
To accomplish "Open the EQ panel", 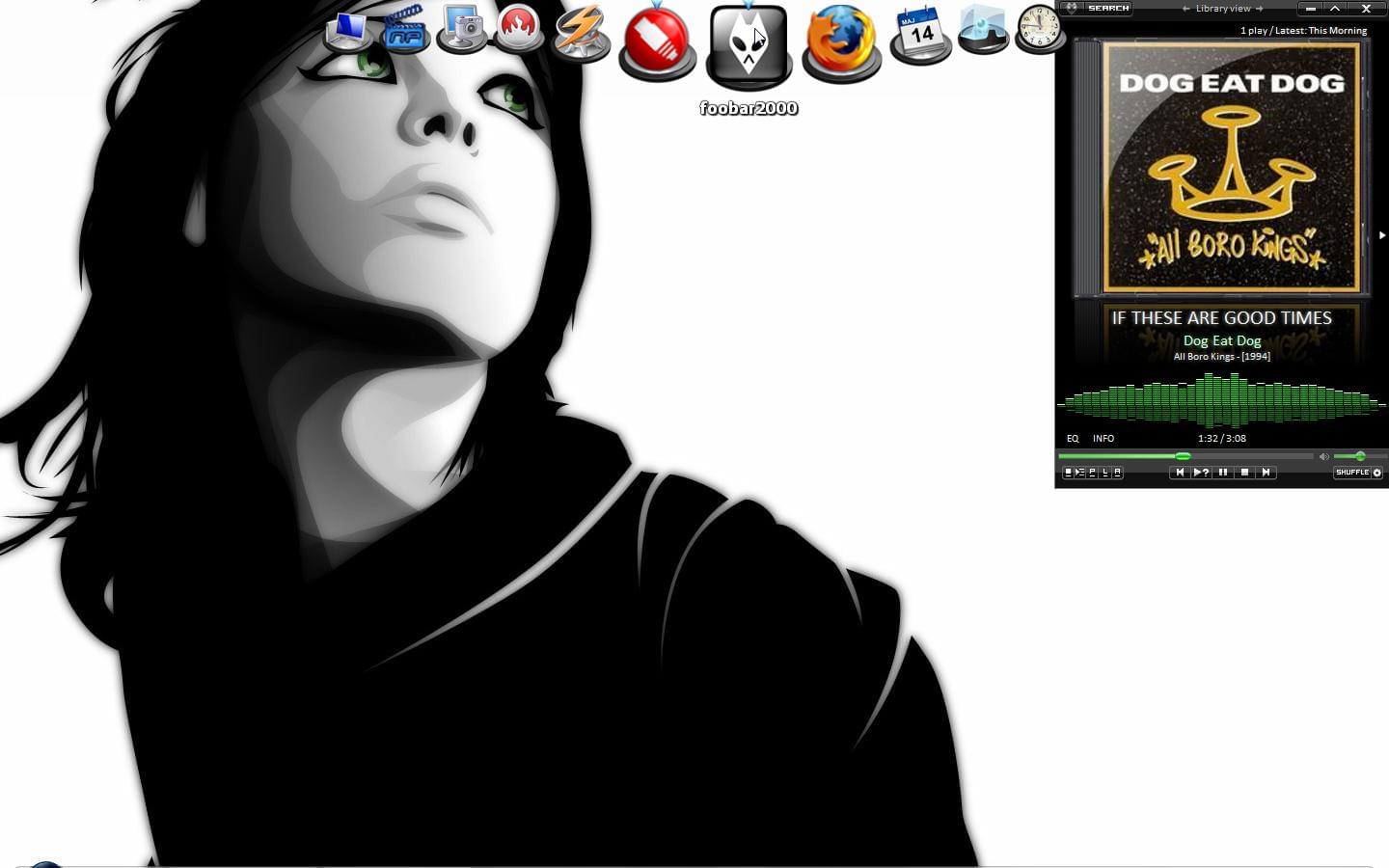I will [1073, 438].
